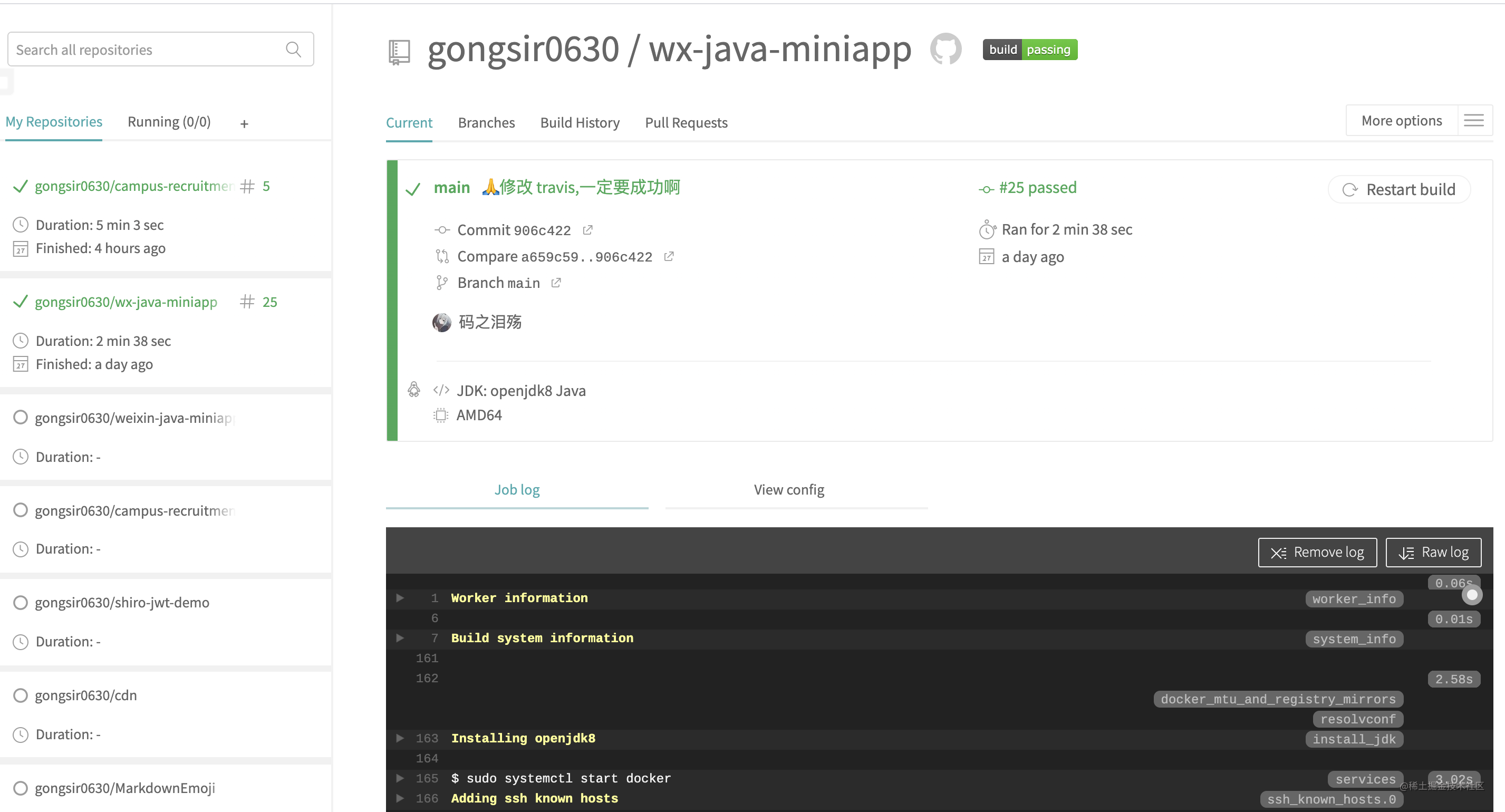Open the GitHub repository icon
Image resolution: width=1505 pixels, height=812 pixels.
946,49
